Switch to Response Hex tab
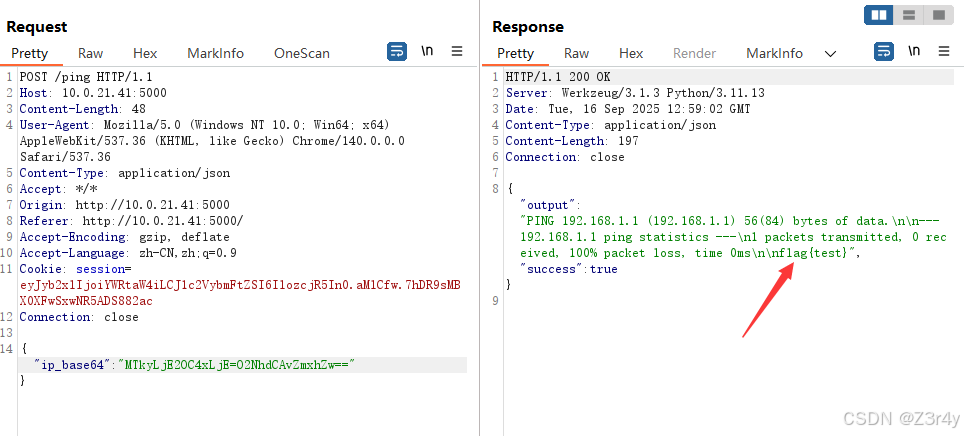 [x=631, y=54]
